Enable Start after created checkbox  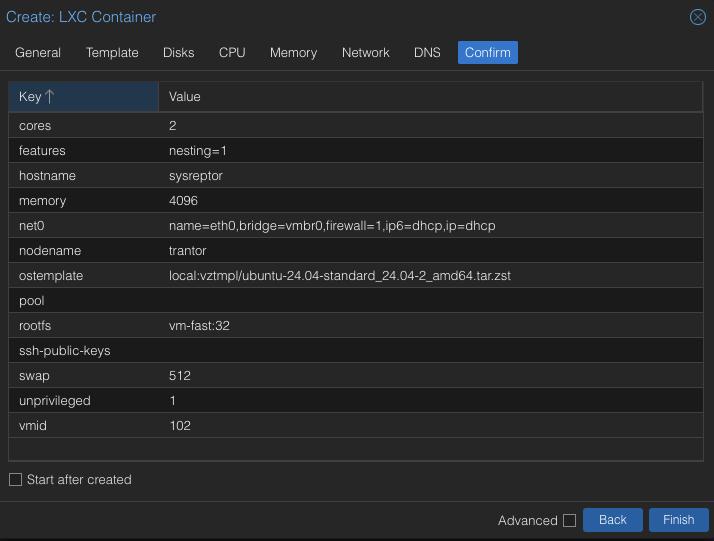coord(15,480)
